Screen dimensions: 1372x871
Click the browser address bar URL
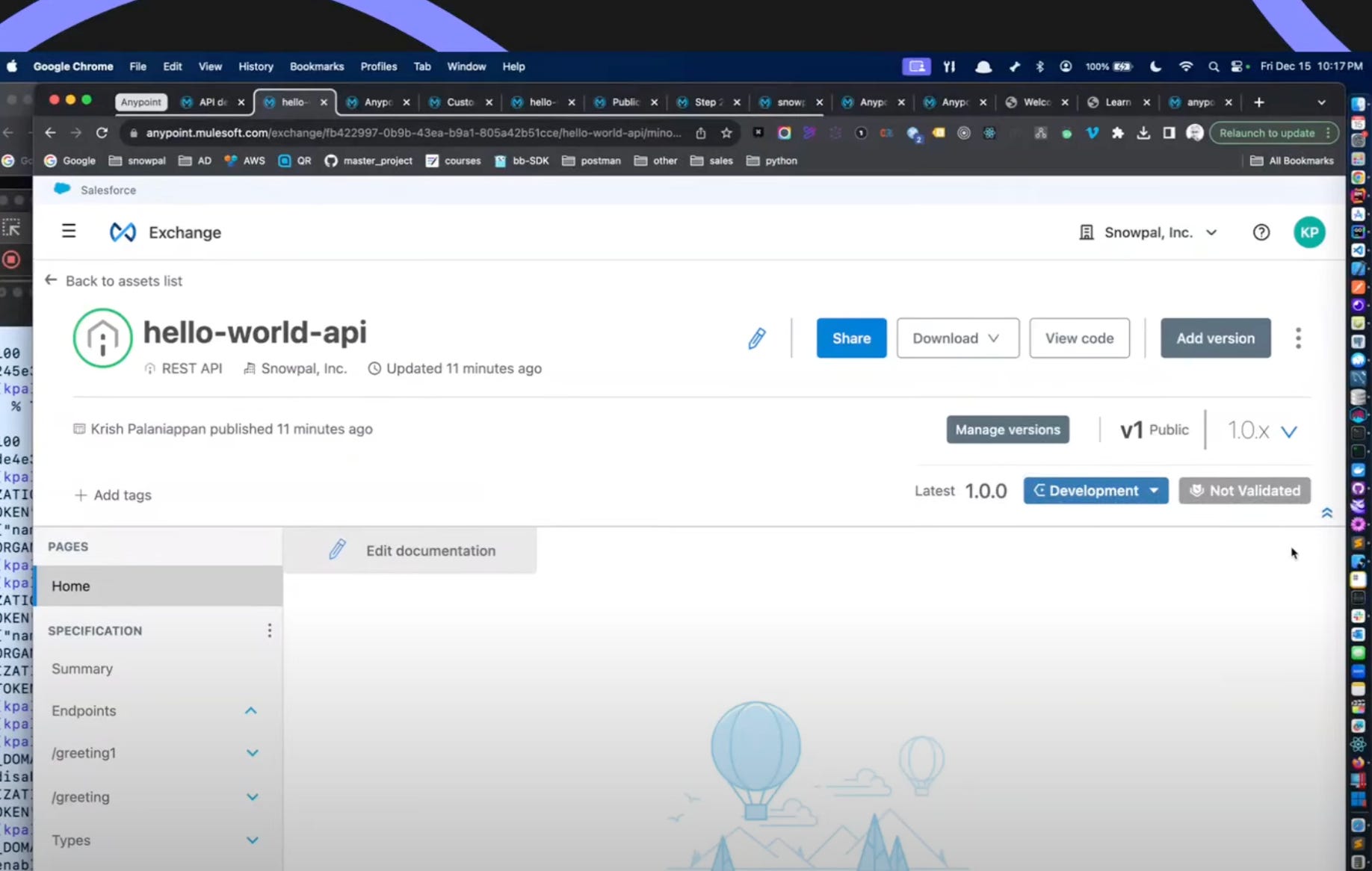413,133
